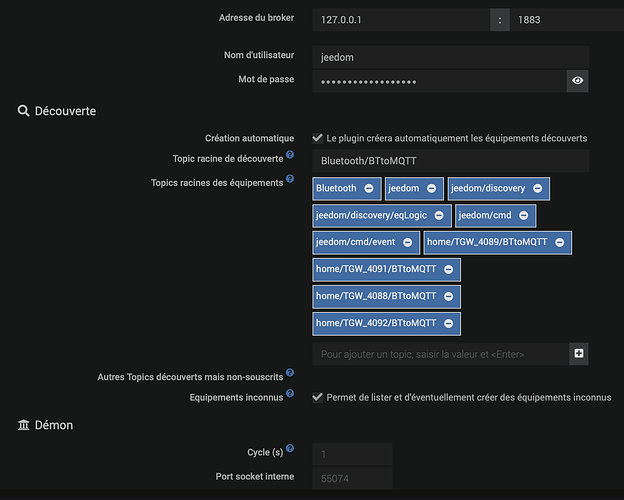The width and height of the screenshot is (624, 500).
Task: Remove the jeedom/cmd/event topic tag
Action: click(407, 242)
